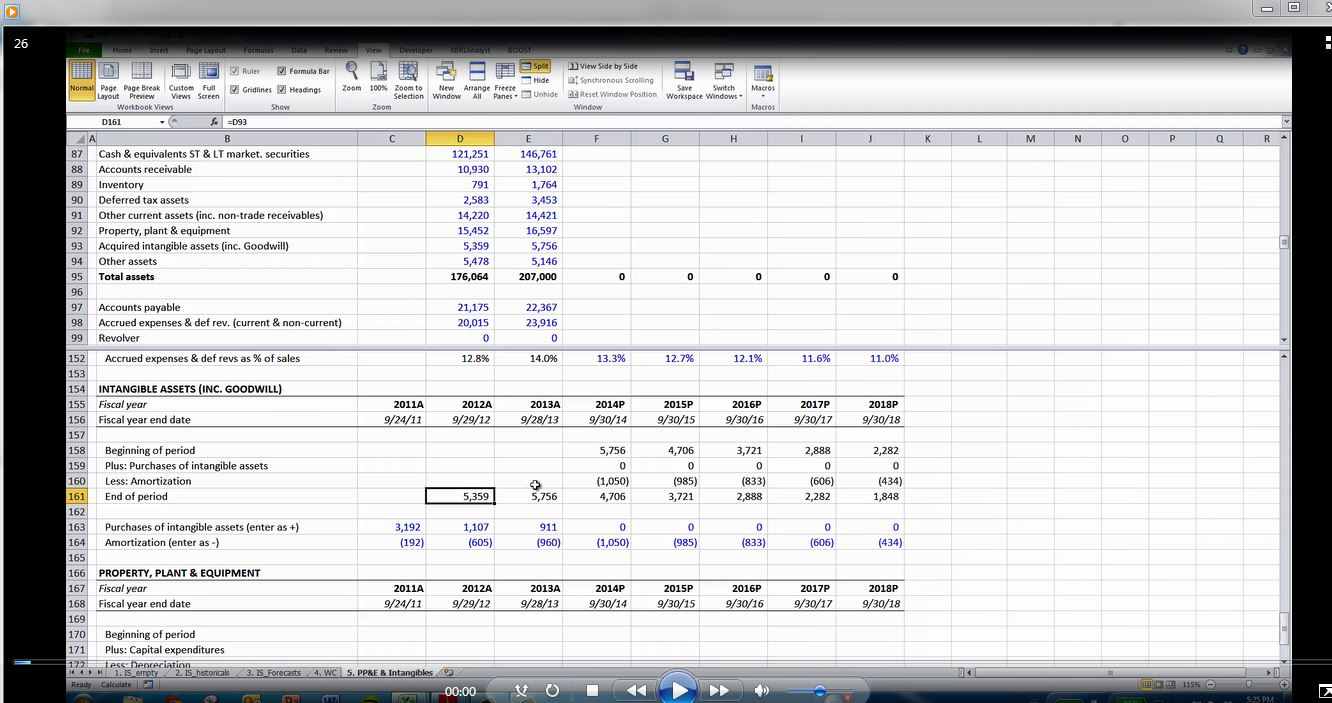Switch to the 3. IS_Forecasts sheet tab

click(x=273, y=673)
